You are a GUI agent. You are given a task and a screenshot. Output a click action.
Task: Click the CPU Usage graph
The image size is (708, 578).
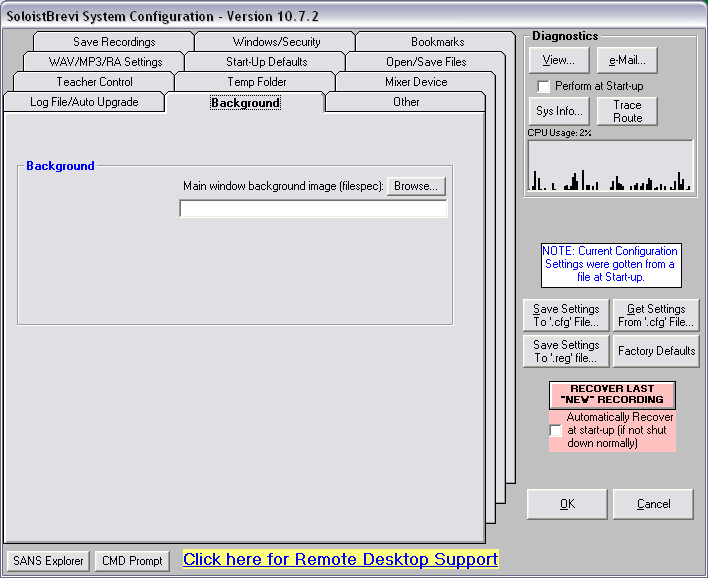point(610,166)
